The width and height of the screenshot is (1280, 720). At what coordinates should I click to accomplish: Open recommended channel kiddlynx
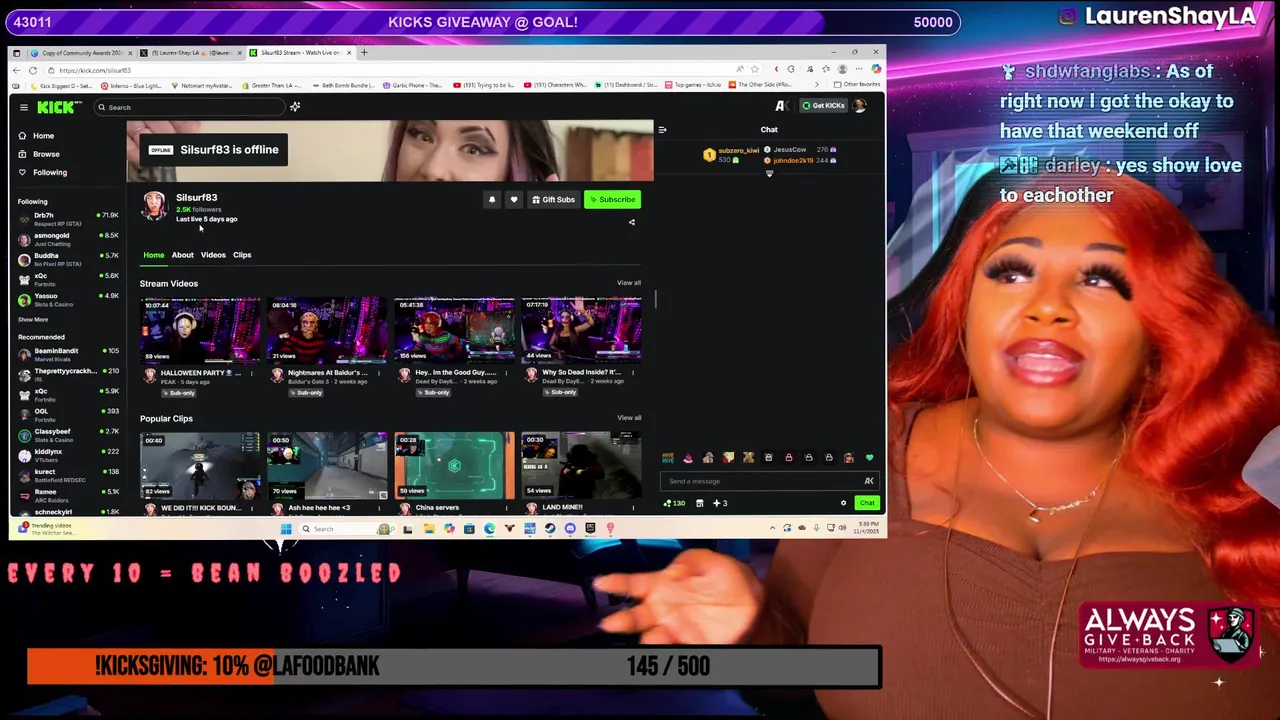[x=68, y=454]
